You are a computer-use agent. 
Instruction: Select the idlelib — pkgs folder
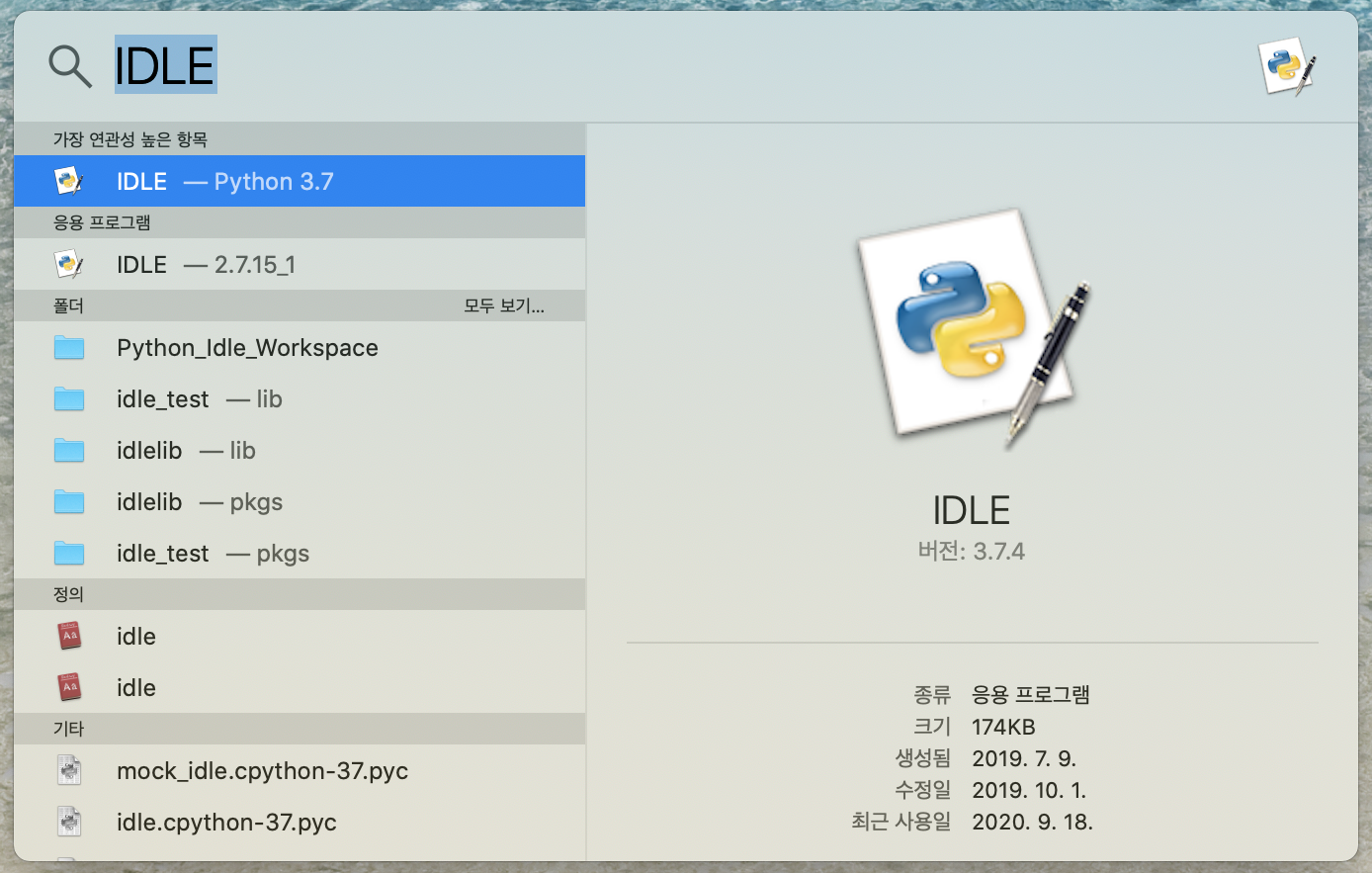tap(300, 501)
